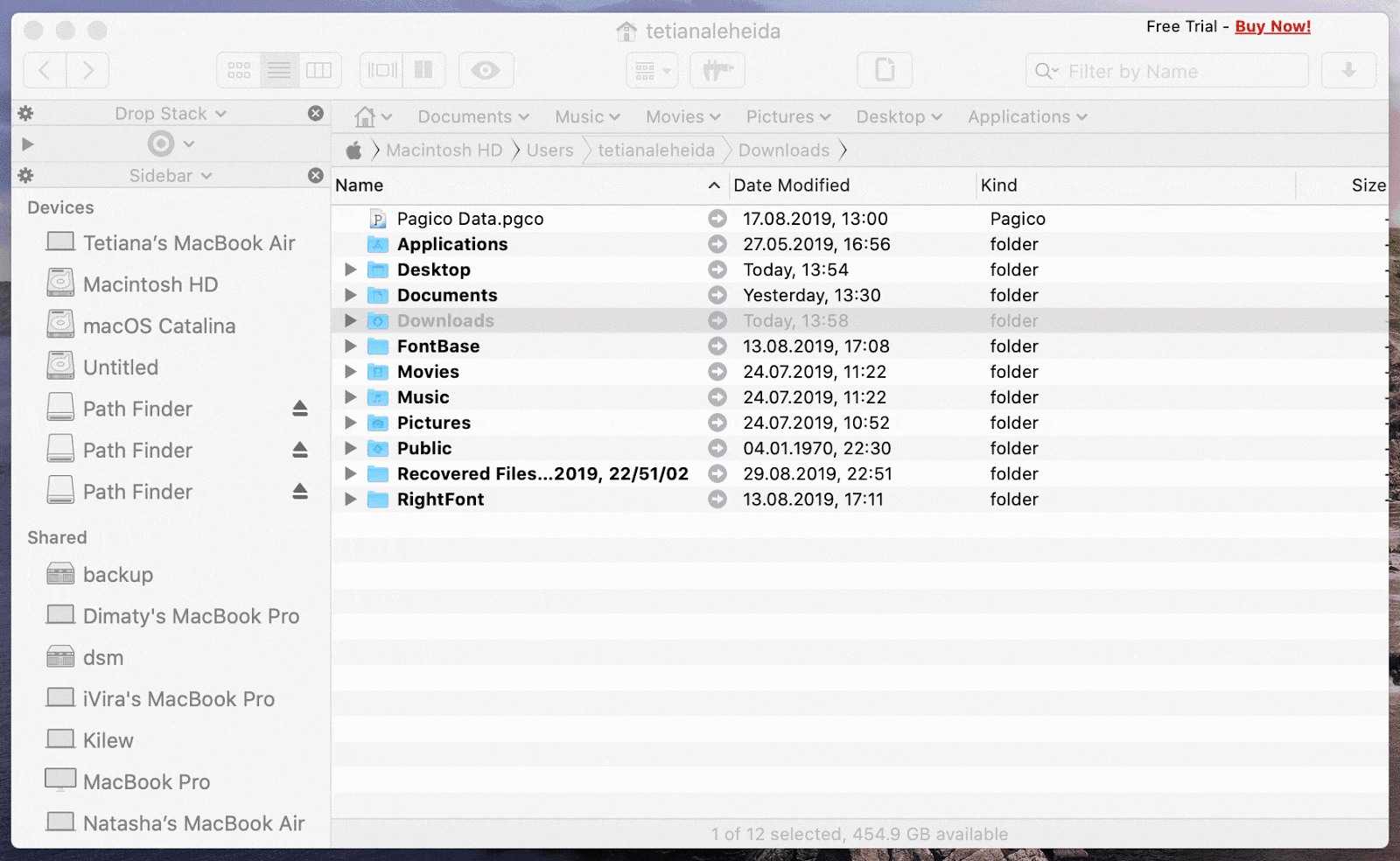Open the Desktop favorites menu

[x=899, y=116]
